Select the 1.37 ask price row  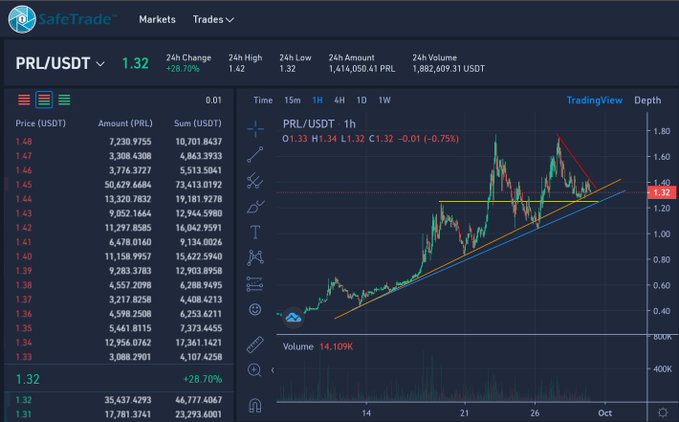(x=119, y=299)
